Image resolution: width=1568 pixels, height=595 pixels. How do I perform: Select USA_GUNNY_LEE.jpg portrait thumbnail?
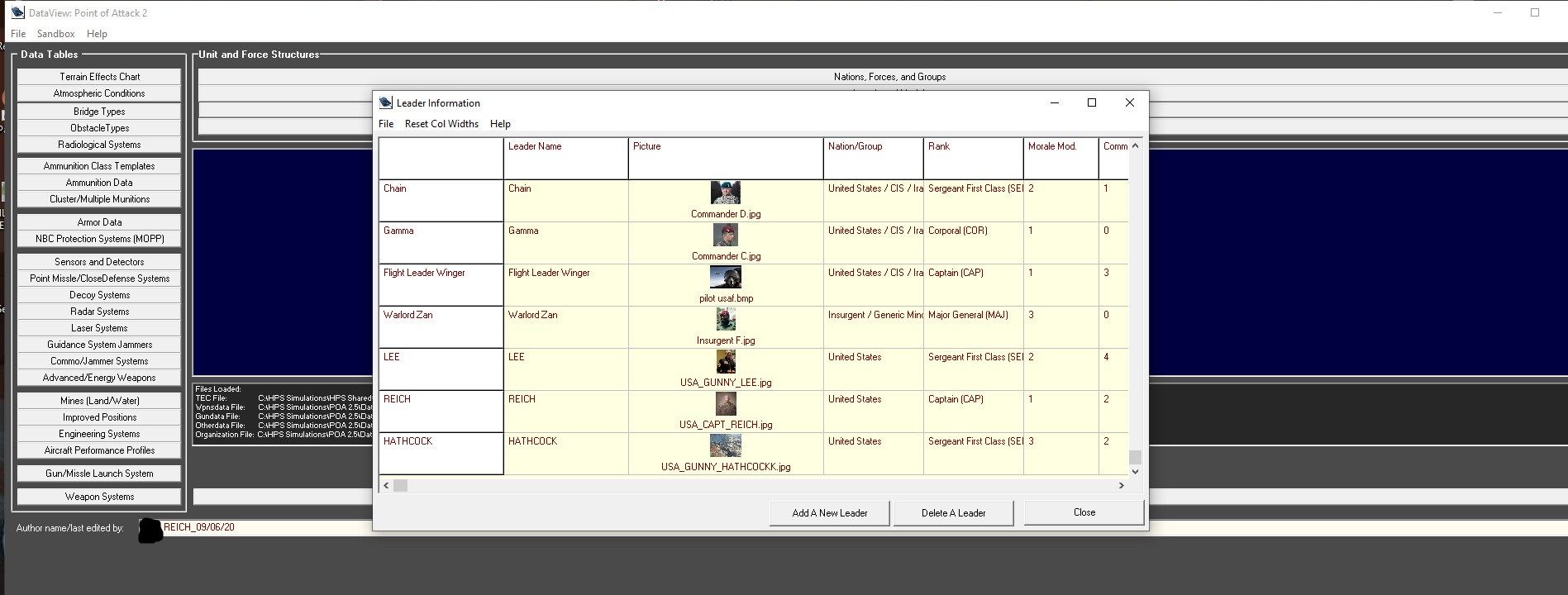[x=726, y=361]
